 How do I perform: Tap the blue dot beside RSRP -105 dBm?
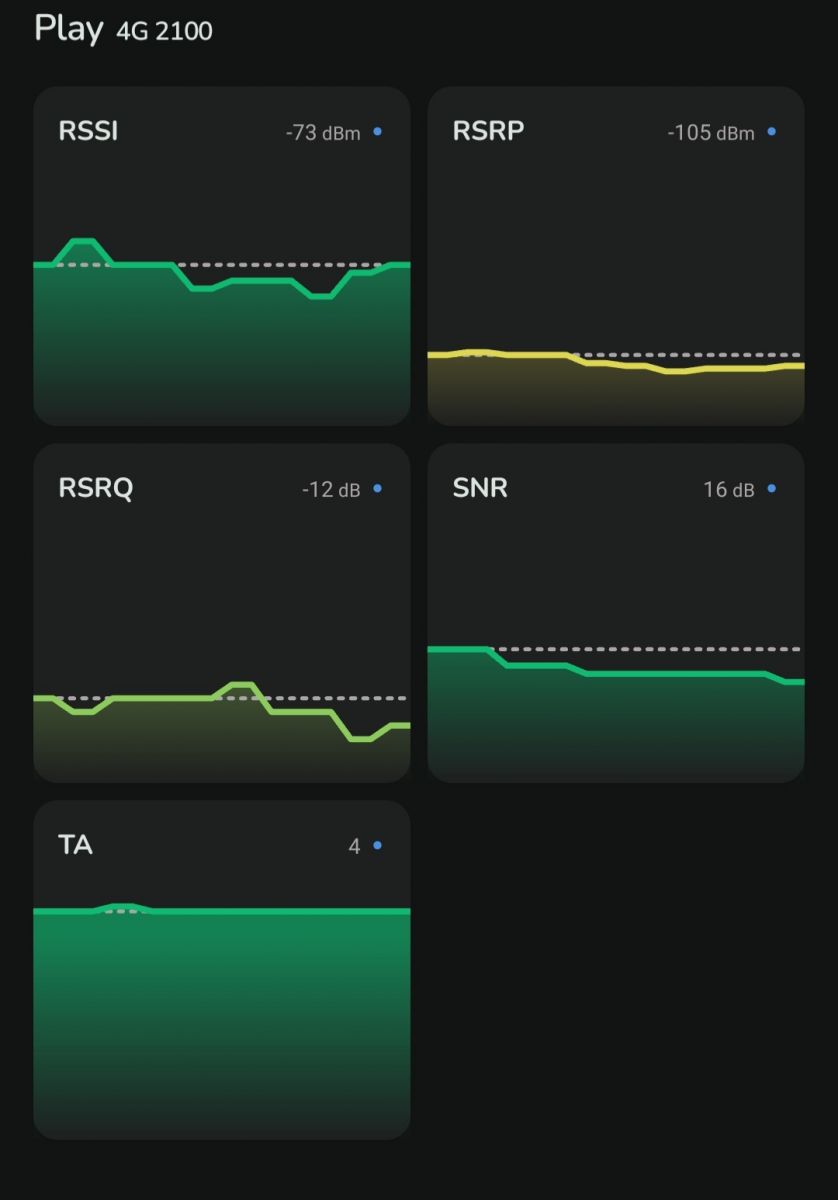pos(772,131)
